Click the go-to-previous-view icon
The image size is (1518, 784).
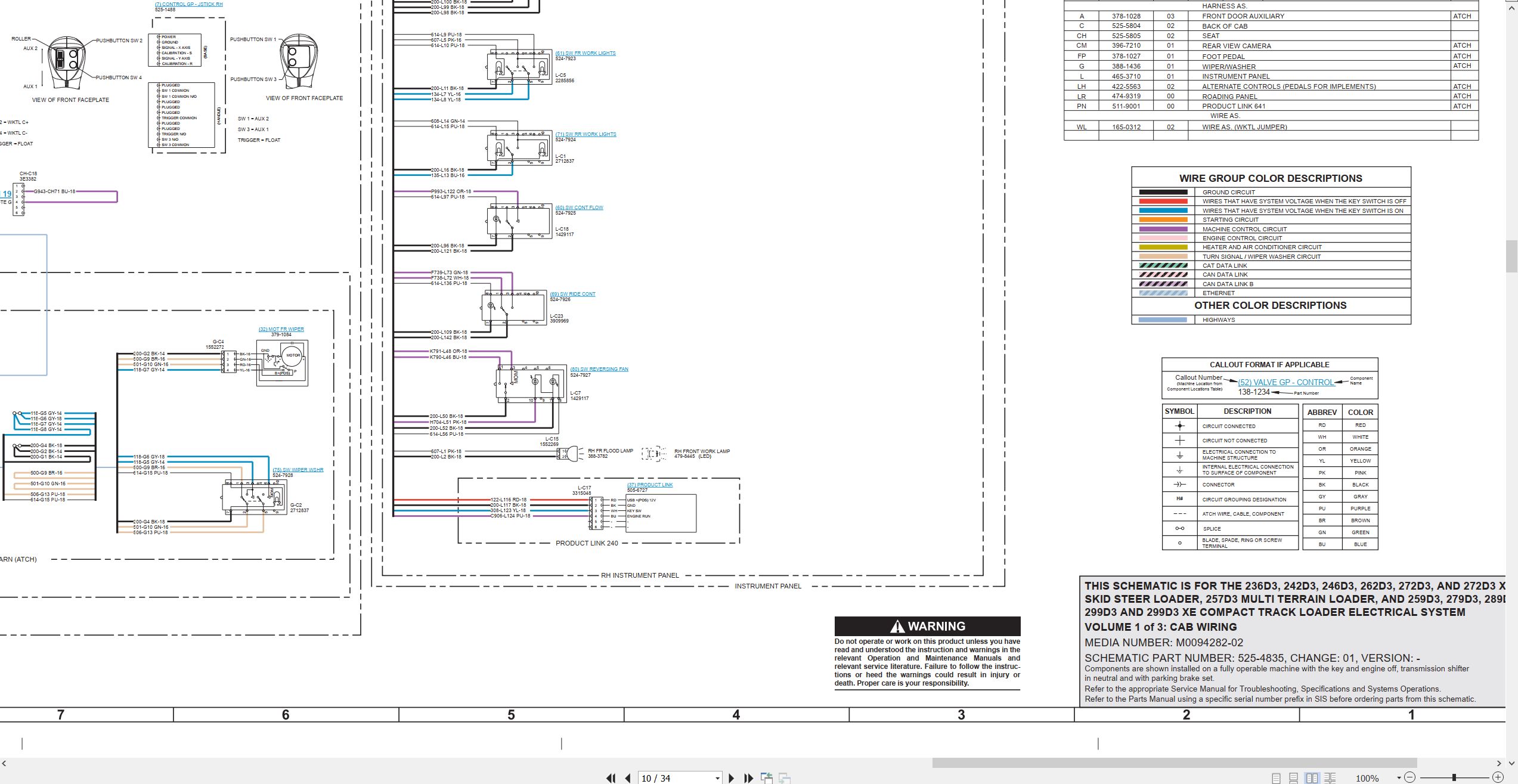point(767,778)
